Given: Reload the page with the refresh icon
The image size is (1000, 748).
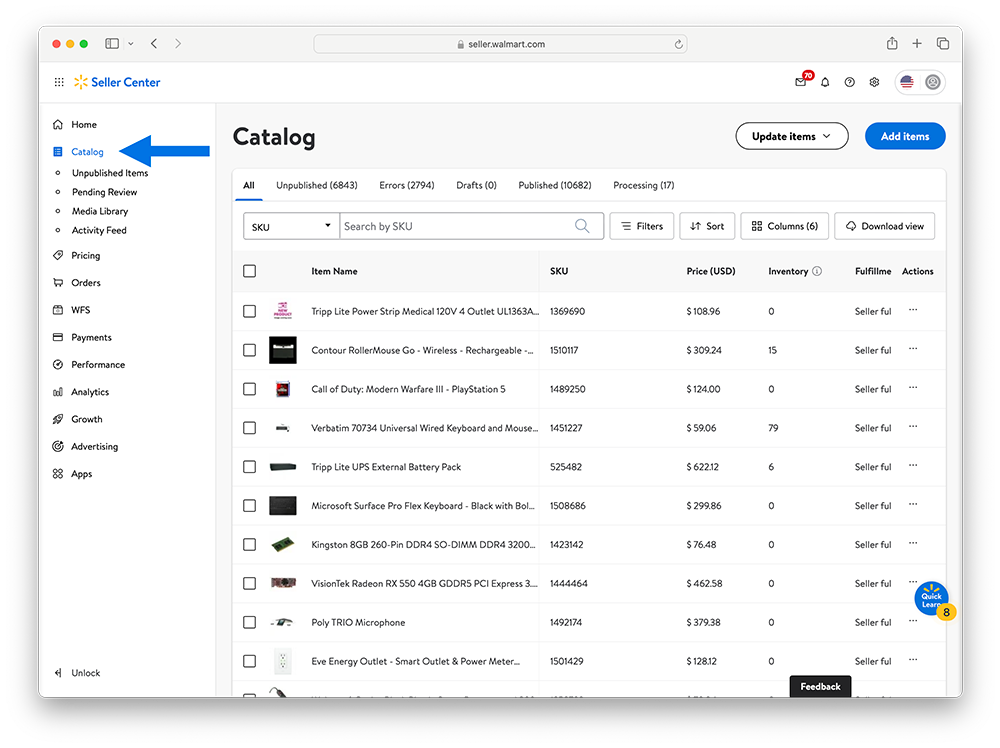Looking at the screenshot, I should coord(679,44).
